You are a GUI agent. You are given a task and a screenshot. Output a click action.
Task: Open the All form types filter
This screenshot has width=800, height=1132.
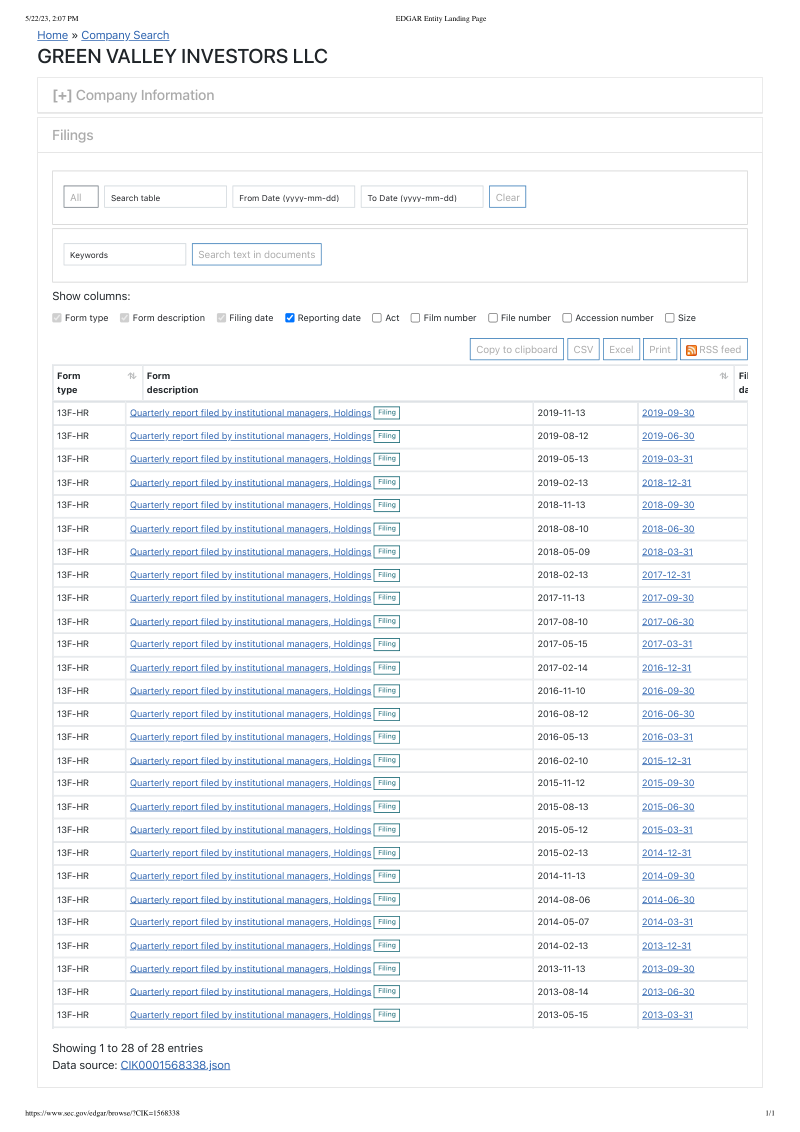81,197
